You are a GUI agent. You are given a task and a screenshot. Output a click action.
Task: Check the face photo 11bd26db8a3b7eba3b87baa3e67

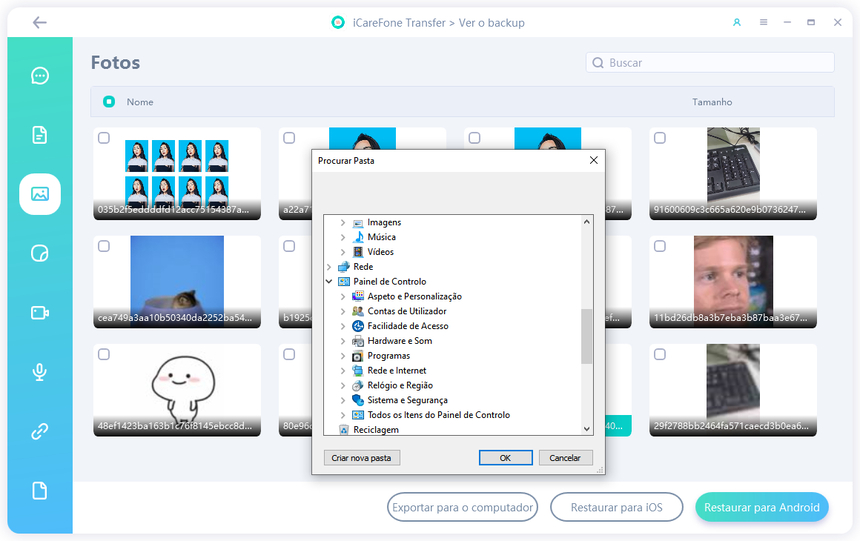(660, 246)
